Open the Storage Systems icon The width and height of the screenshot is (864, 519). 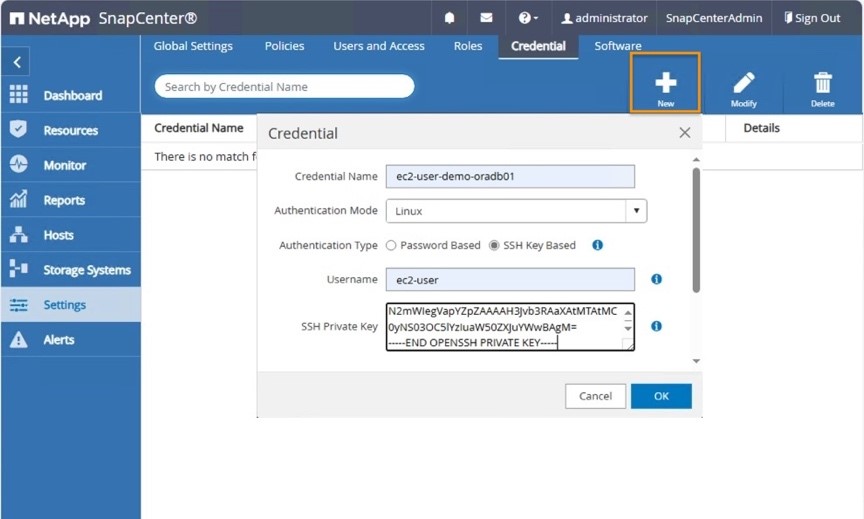(x=18, y=269)
